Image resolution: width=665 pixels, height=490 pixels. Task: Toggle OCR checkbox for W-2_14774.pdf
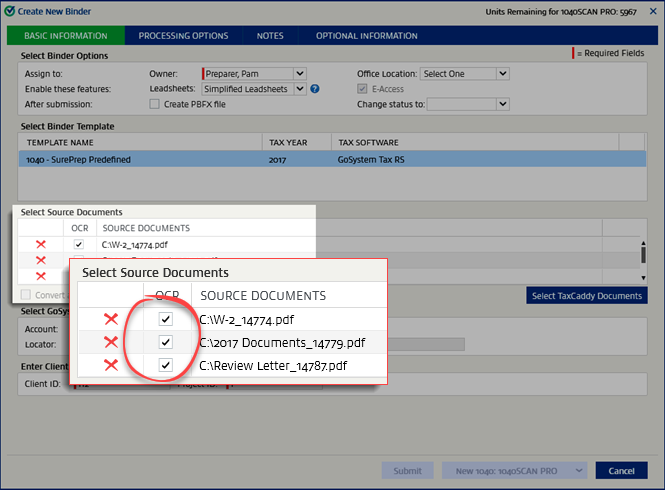click(x=166, y=319)
